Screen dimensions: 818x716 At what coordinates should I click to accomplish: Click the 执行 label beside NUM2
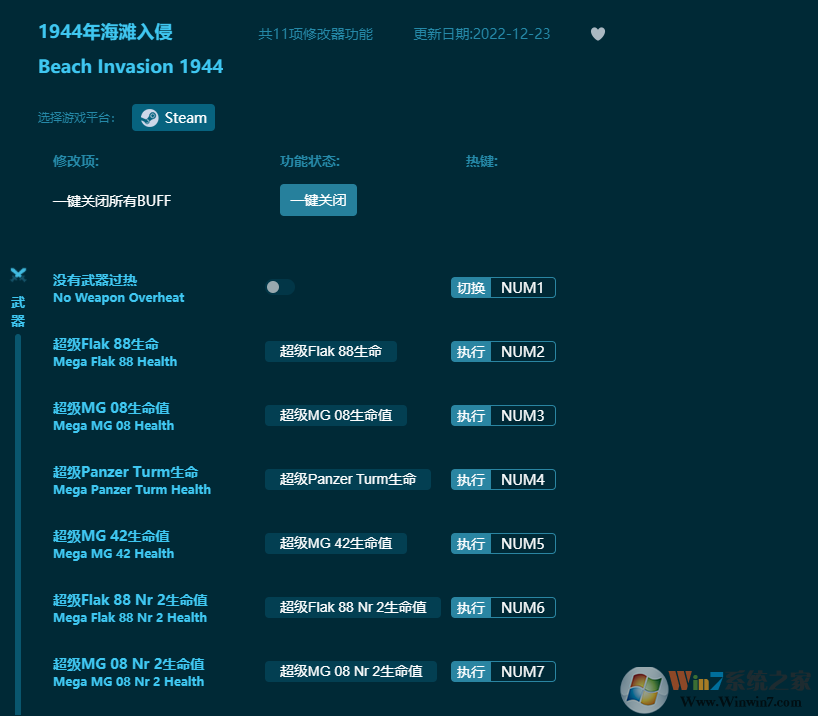tap(471, 352)
